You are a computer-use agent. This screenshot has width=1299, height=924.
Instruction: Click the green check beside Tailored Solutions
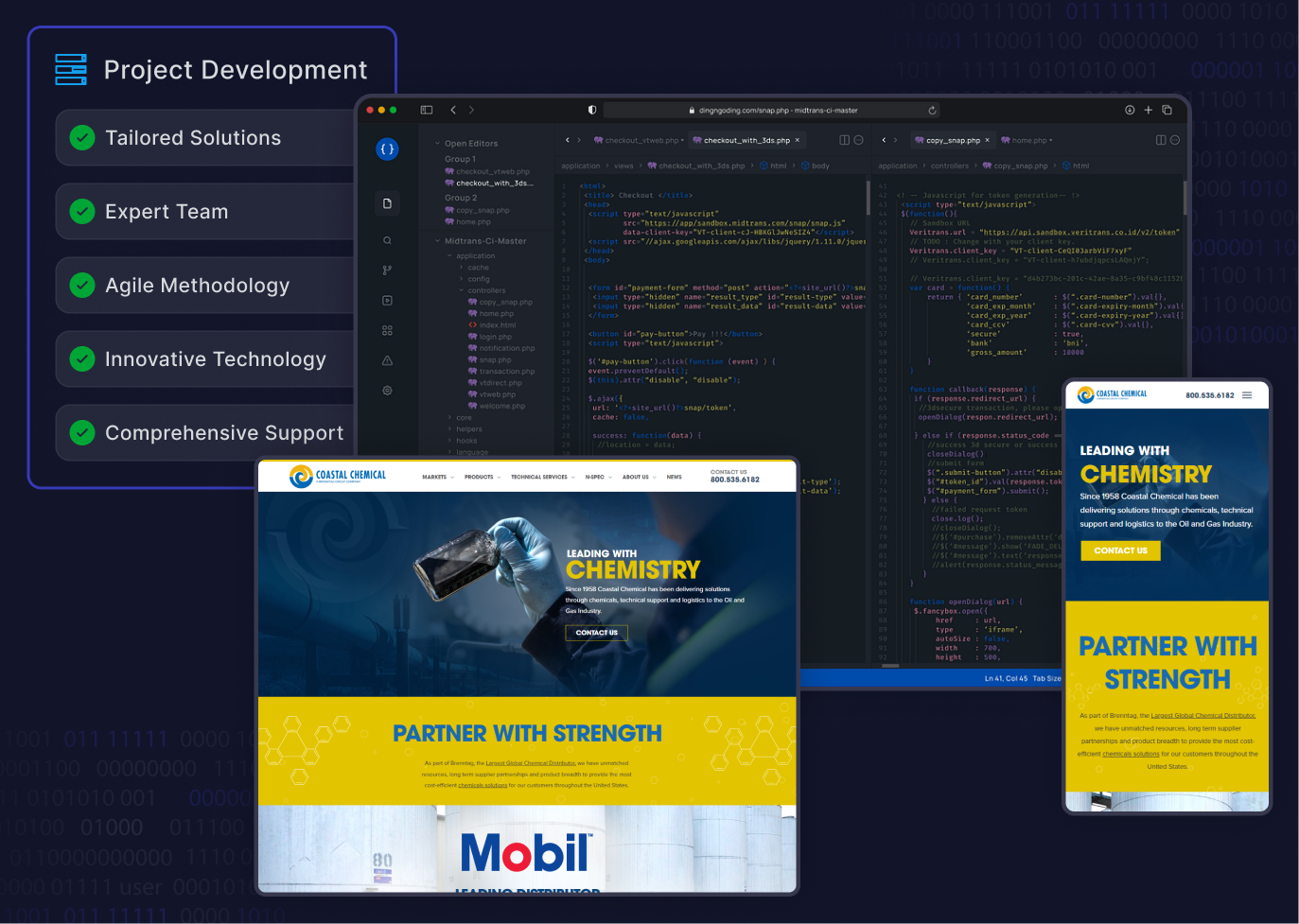pyautogui.click(x=82, y=138)
